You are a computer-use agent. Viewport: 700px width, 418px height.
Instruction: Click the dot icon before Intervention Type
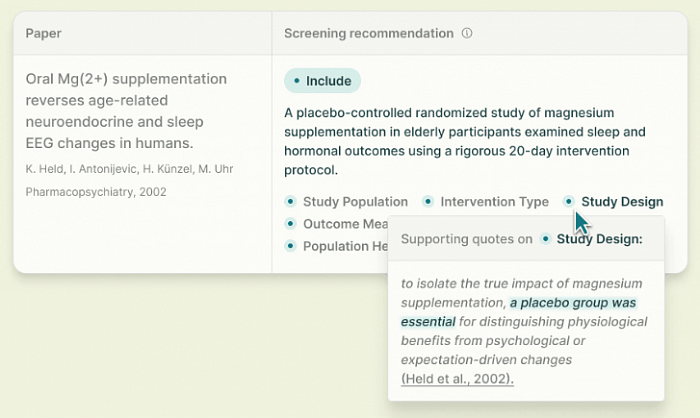(428, 201)
